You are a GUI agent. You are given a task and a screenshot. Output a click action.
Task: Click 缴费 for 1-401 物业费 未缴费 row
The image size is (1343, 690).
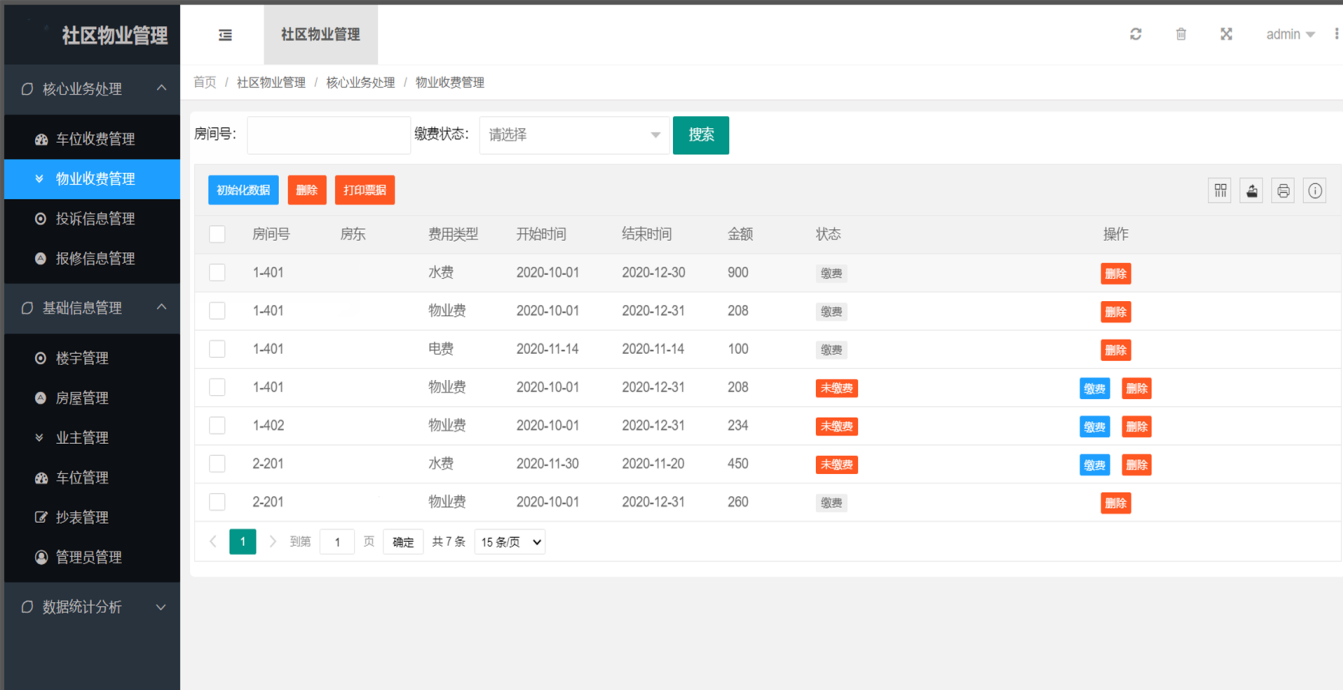(1095, 388)
